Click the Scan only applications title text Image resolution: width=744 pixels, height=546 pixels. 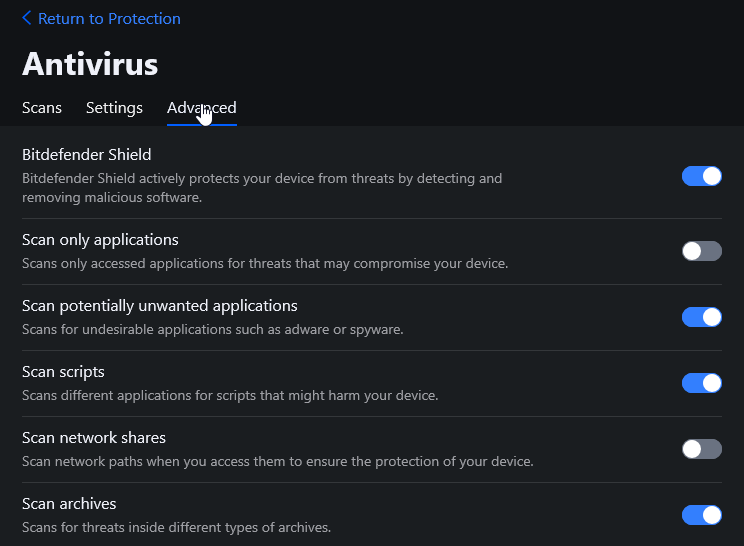pyautogui.click(x=100, y=240)
